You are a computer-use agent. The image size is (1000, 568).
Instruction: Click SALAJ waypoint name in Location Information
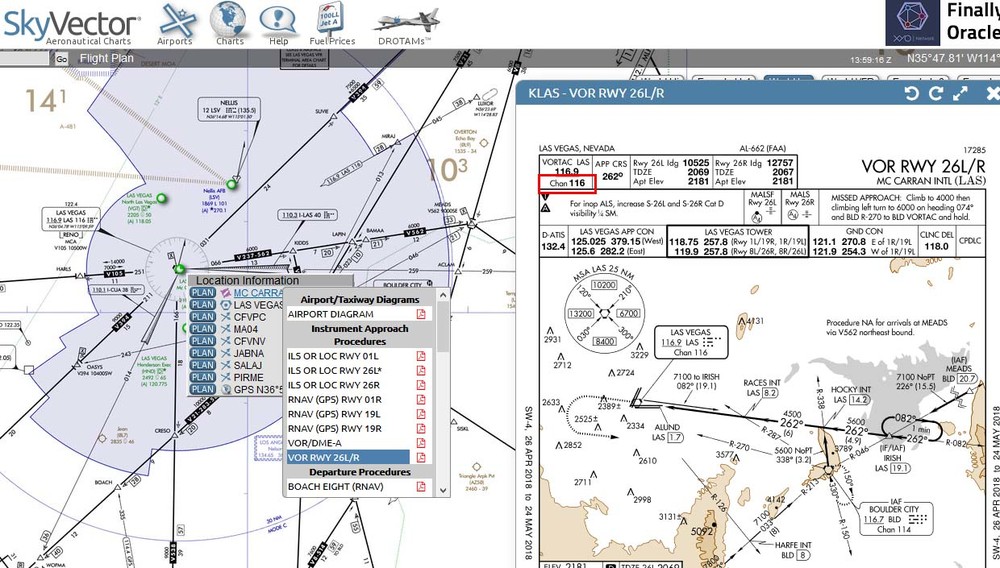[x=247, y=365]
